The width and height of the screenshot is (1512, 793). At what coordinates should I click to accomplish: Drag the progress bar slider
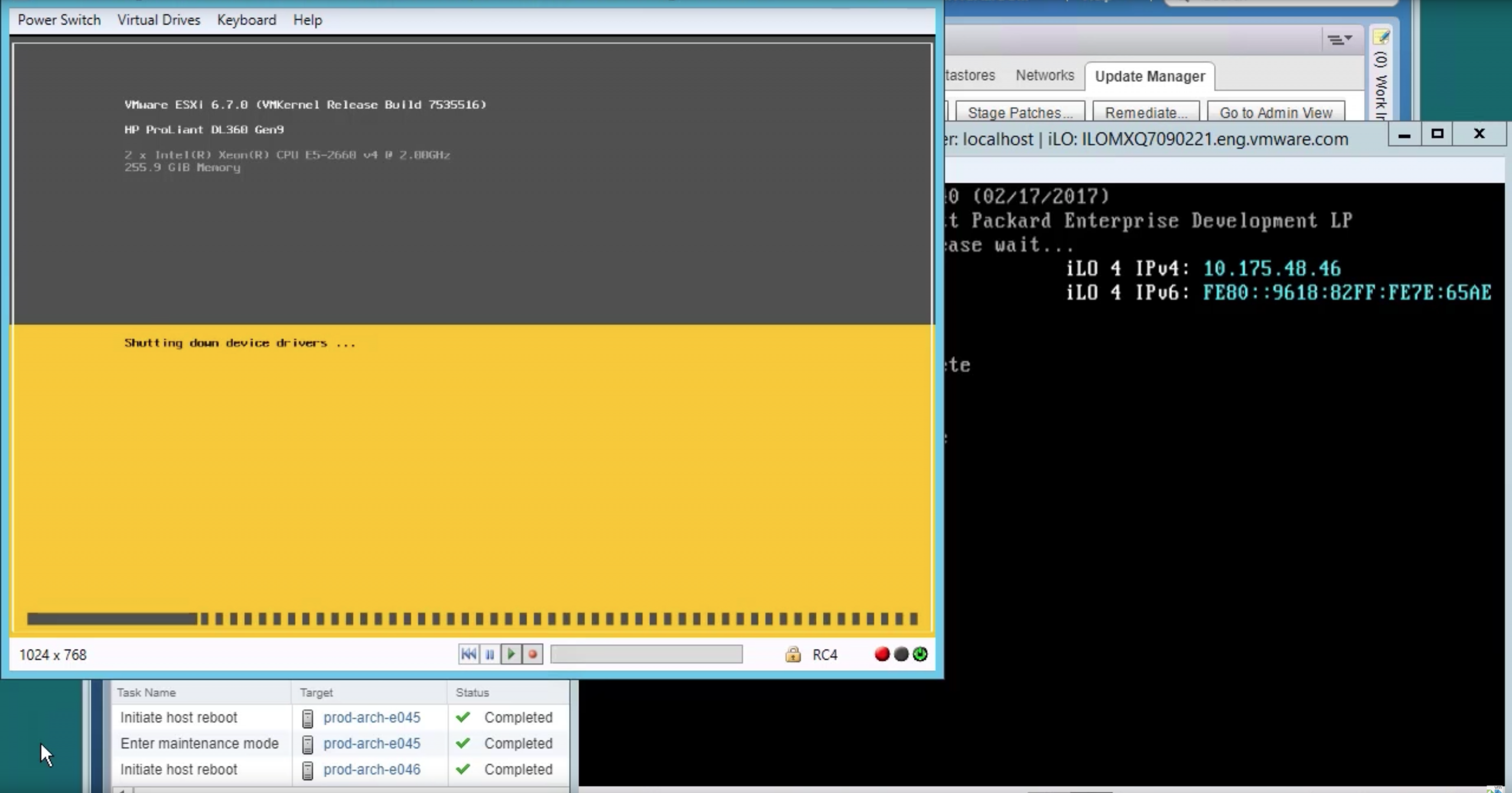point(557,654)
